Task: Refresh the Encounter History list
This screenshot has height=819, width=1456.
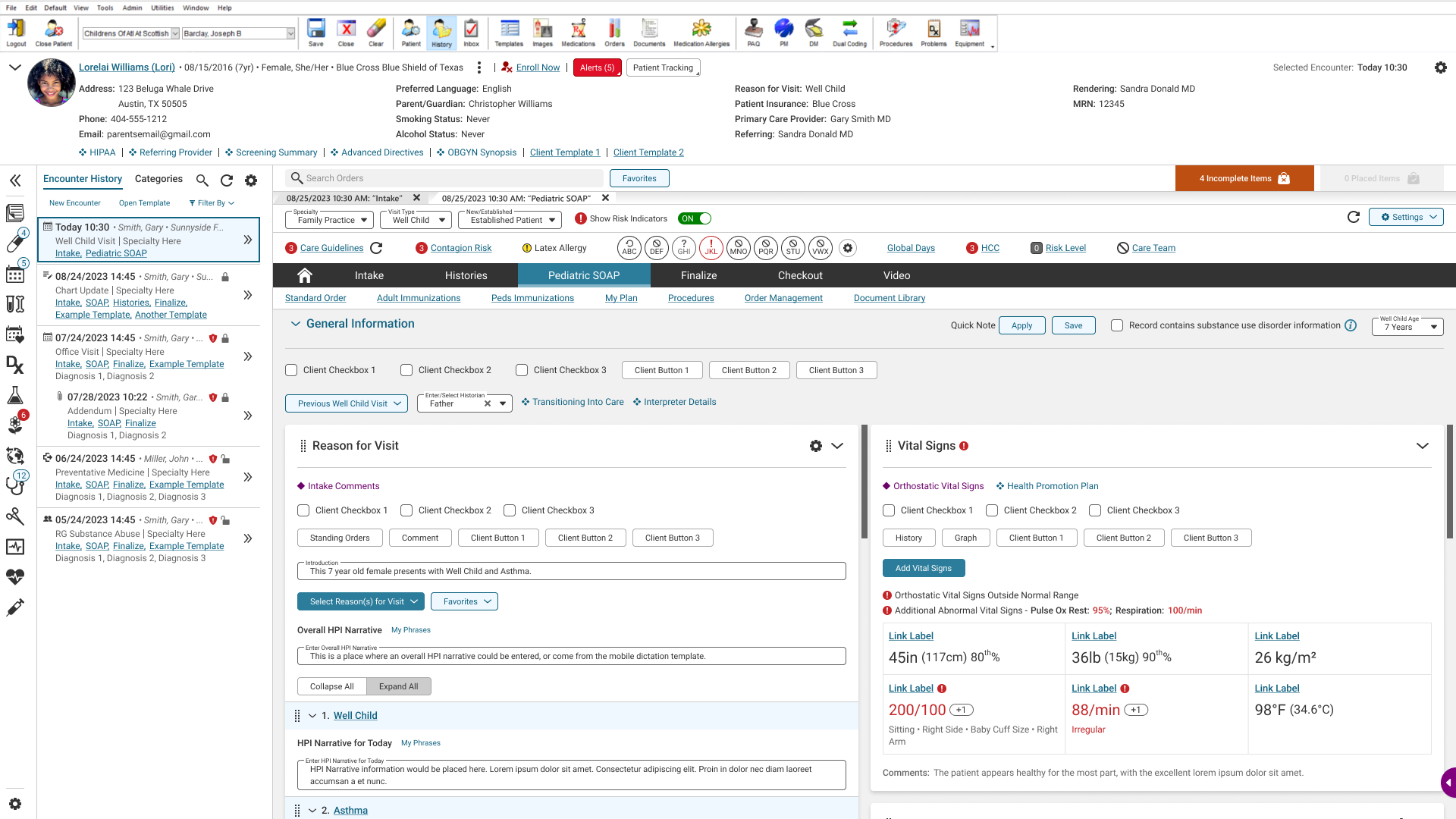Action: [226, 180]
